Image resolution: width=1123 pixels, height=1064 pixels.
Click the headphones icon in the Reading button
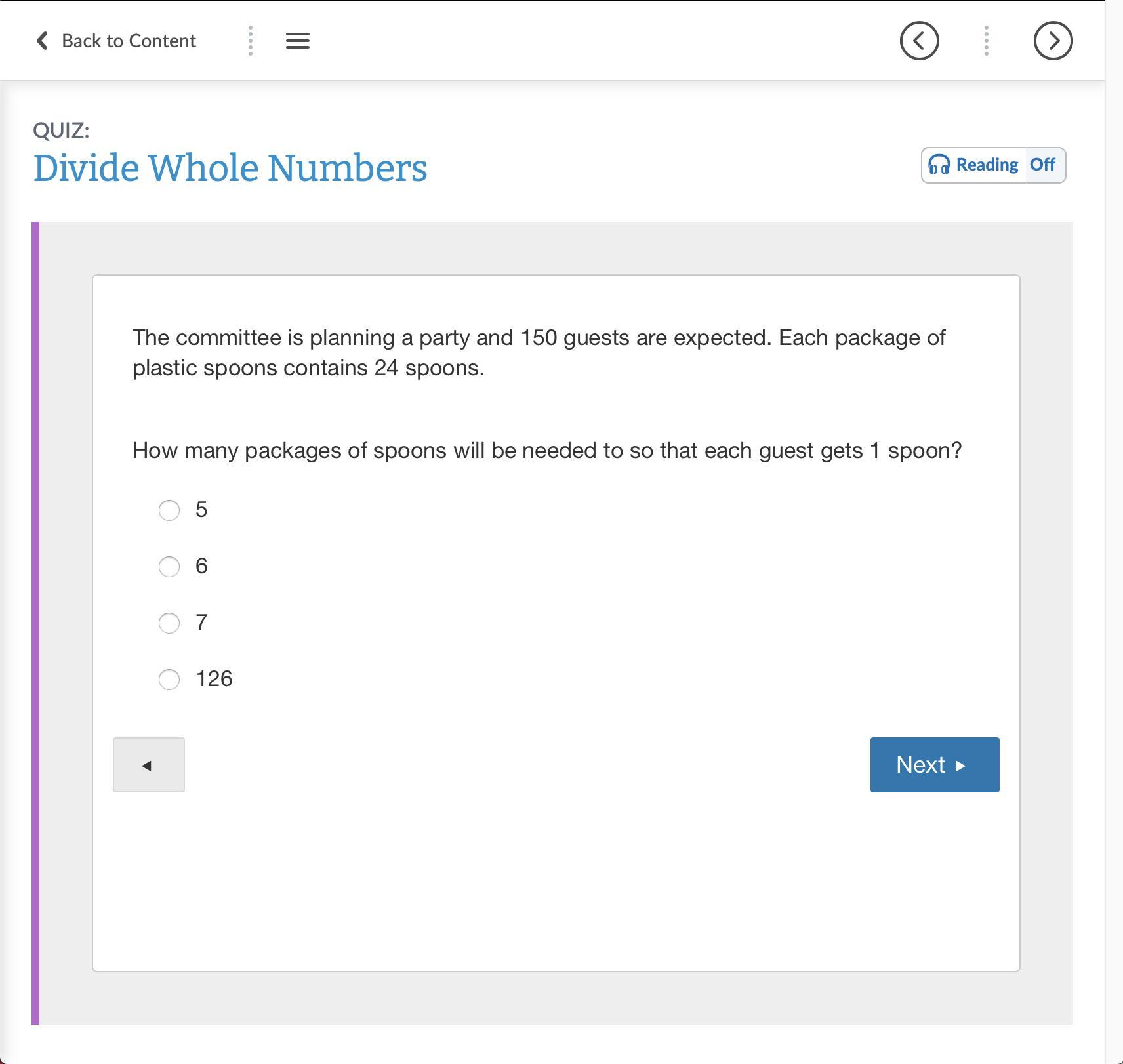pos(939,165)
